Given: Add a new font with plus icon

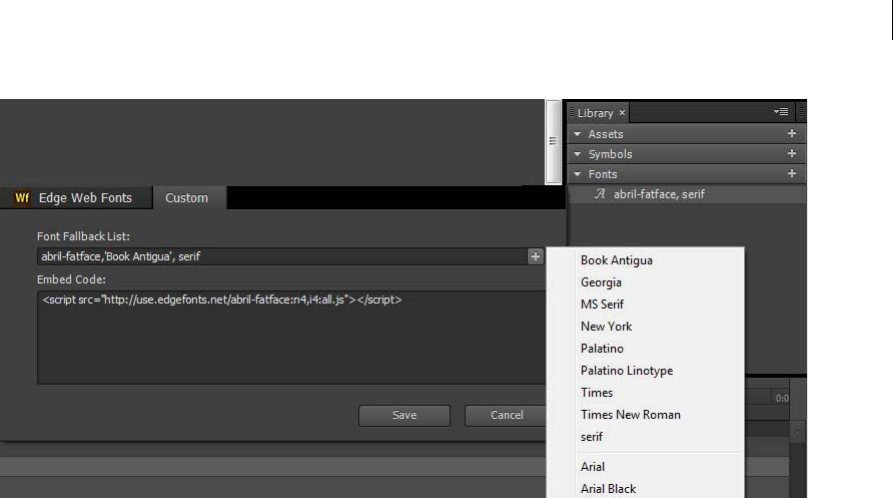Looking at the screenshot, I should (x=792, y=173).
